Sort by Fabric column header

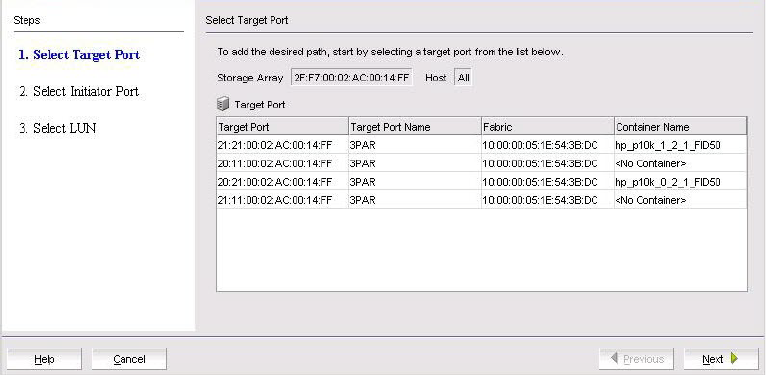pos(548,127)
